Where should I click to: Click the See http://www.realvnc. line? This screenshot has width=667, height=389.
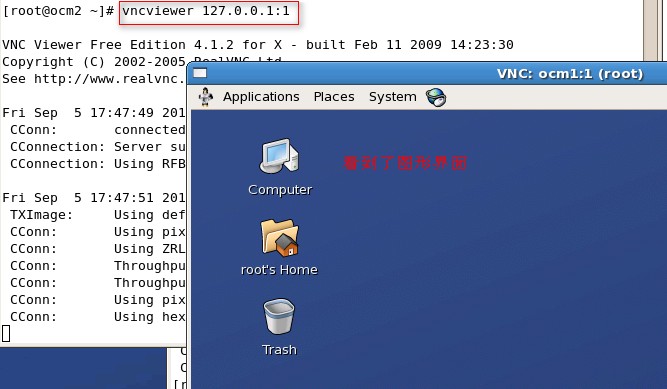[x=94, y=79]
